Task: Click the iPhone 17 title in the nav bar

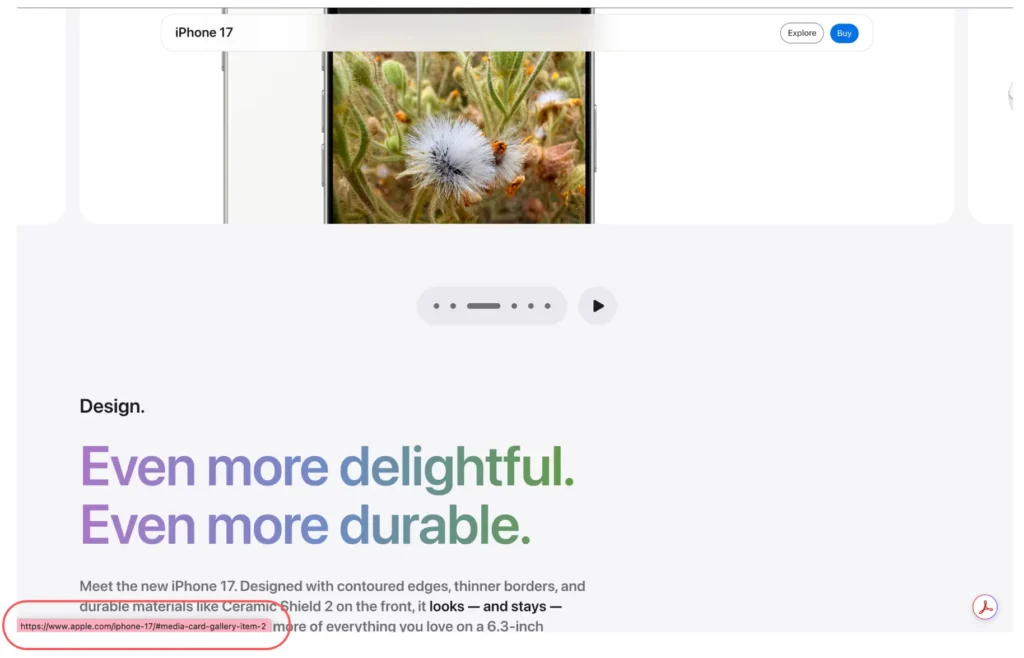Action: coord(204,33)
